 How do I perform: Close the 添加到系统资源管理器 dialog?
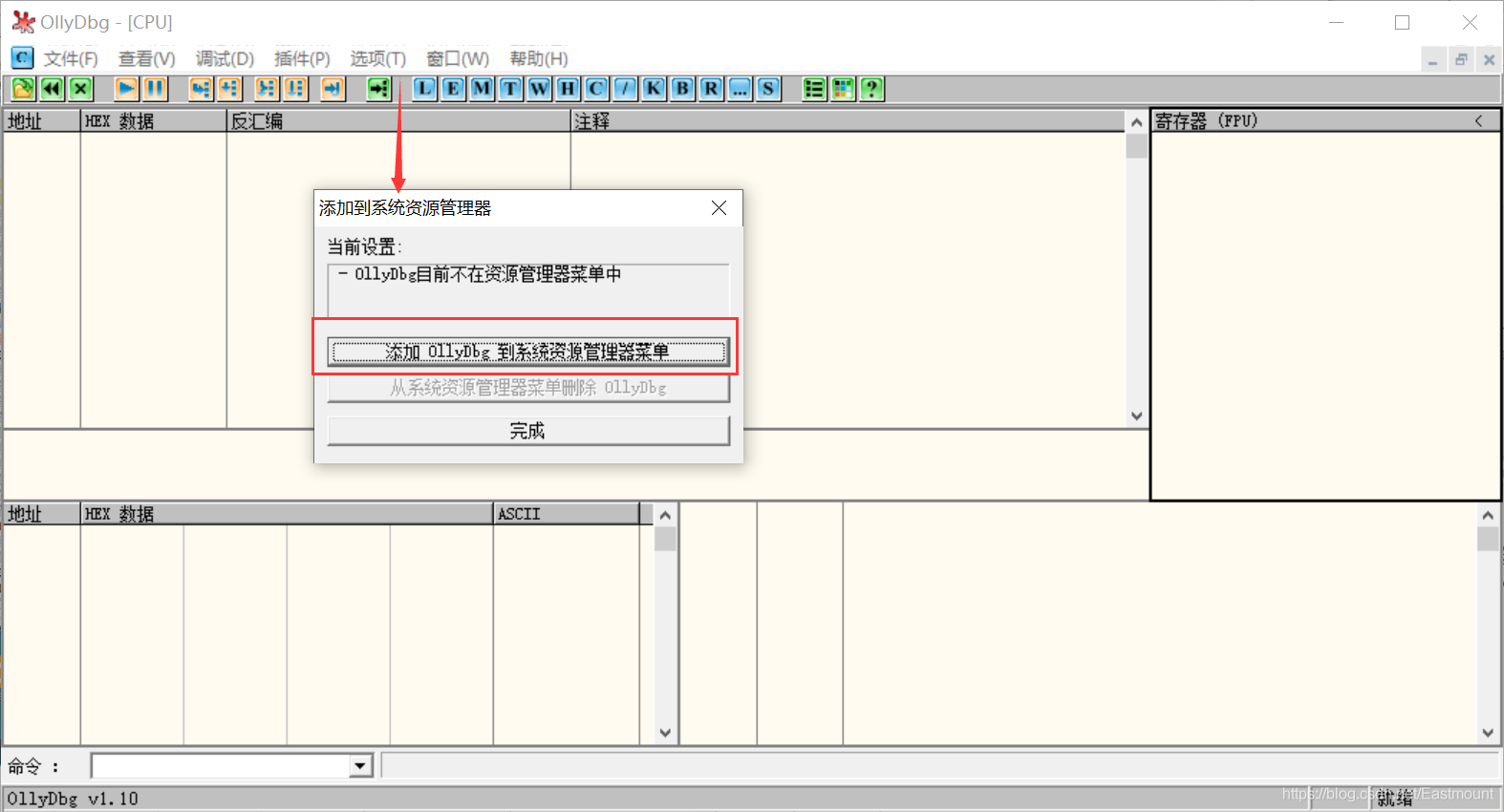[720, 208]
